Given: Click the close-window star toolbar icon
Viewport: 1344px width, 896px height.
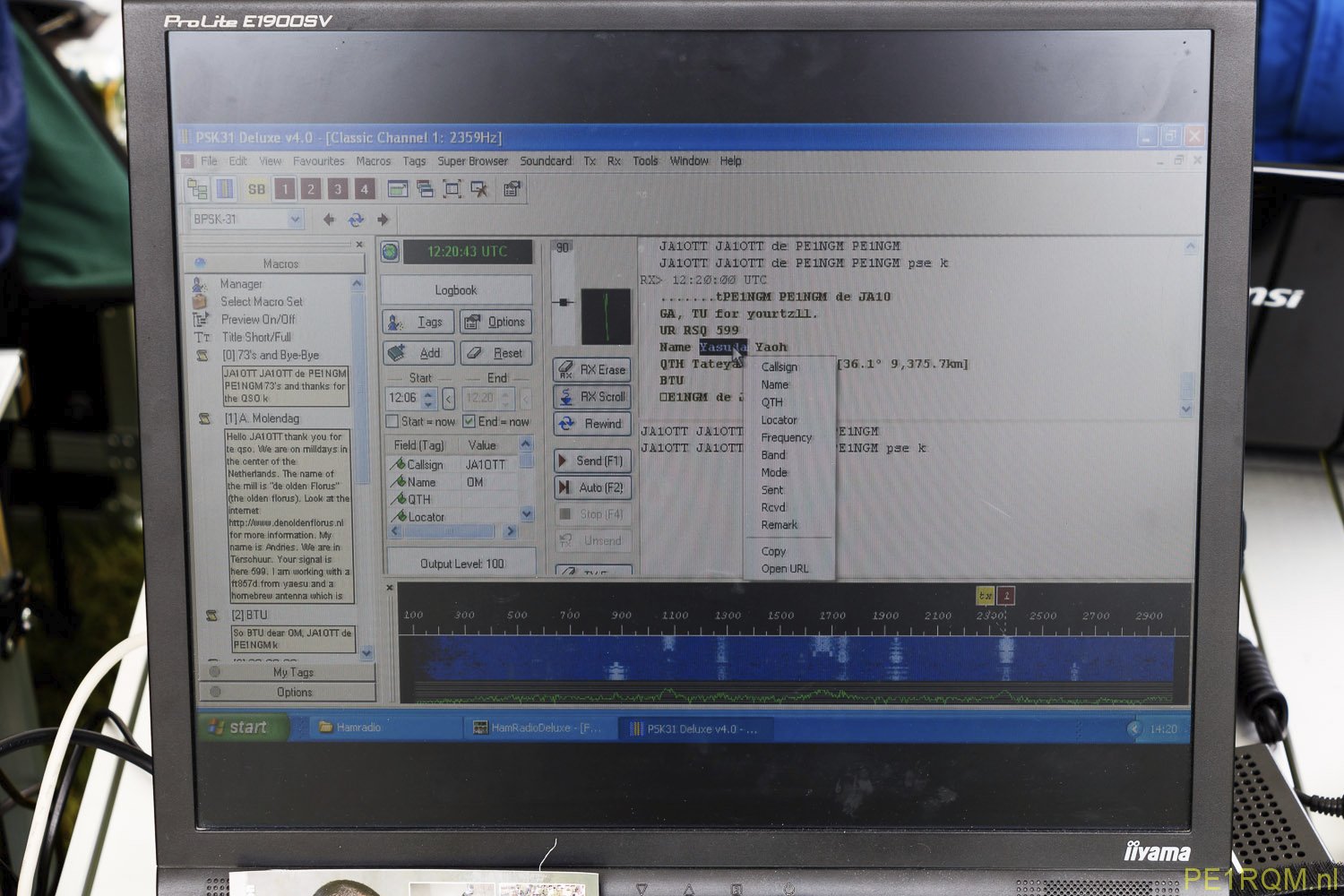Looking at the screenshot, I should click(479, 189).
